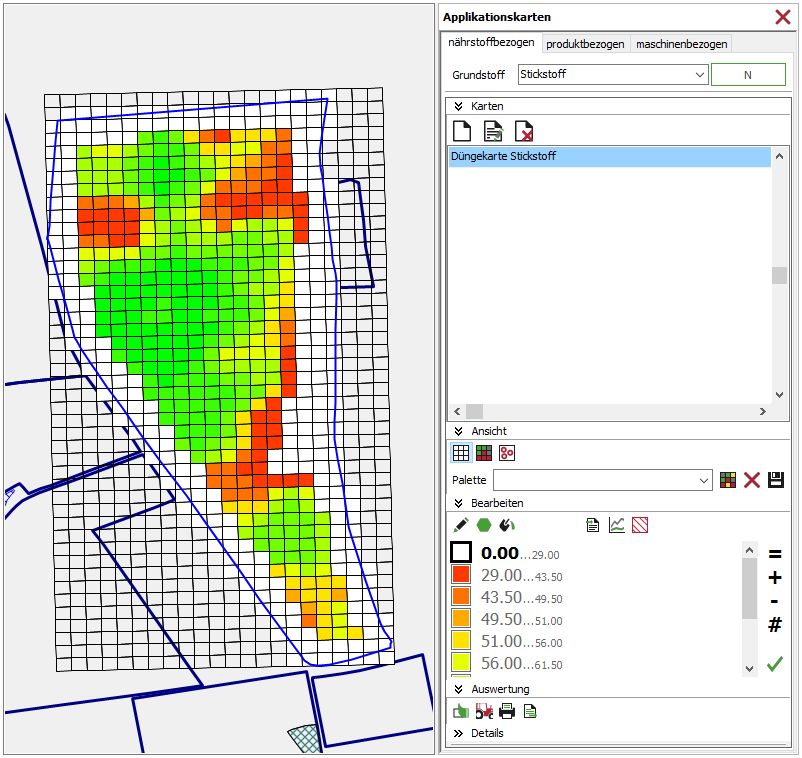Click the green checkmark apply button
Viewport: 802px width, 758px height.
coord(774,663)
